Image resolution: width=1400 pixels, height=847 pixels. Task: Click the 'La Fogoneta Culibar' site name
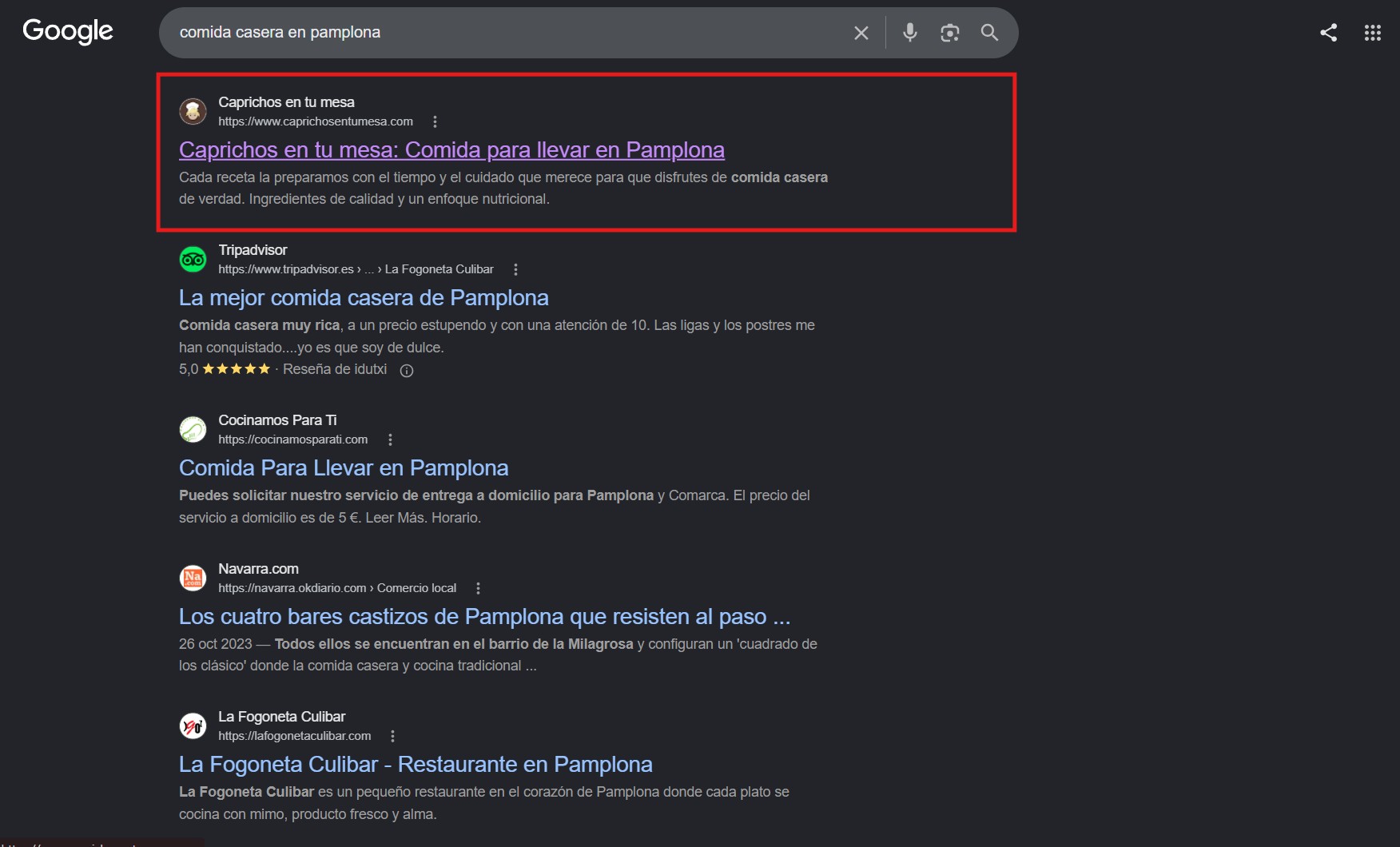[282, 717]
